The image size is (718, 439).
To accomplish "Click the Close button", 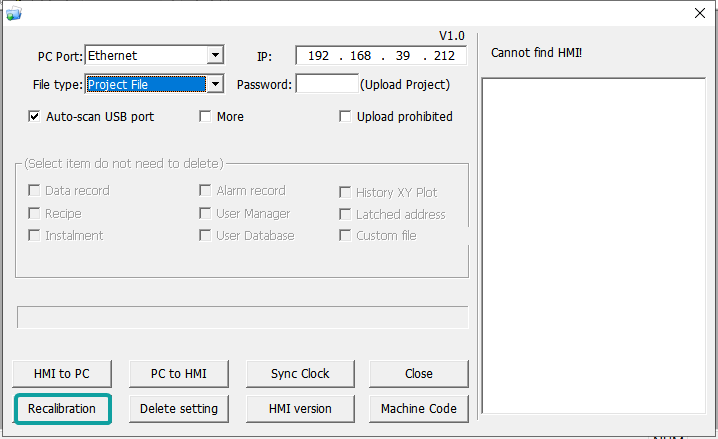I will [x=419, y=373].
